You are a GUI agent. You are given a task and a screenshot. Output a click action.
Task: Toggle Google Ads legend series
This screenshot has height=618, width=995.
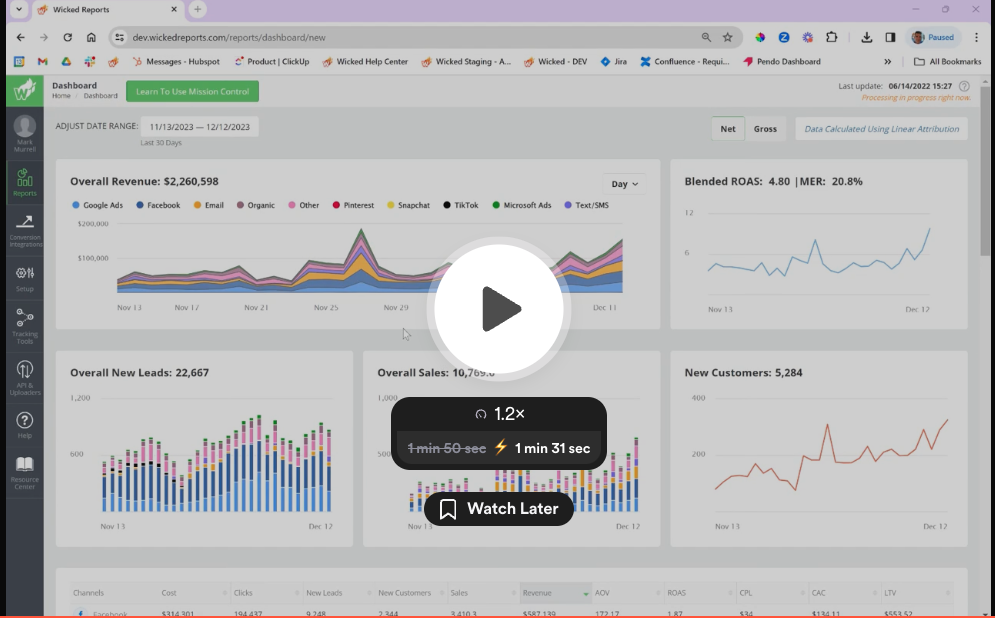pyautogui.click(x=97, y=205)
